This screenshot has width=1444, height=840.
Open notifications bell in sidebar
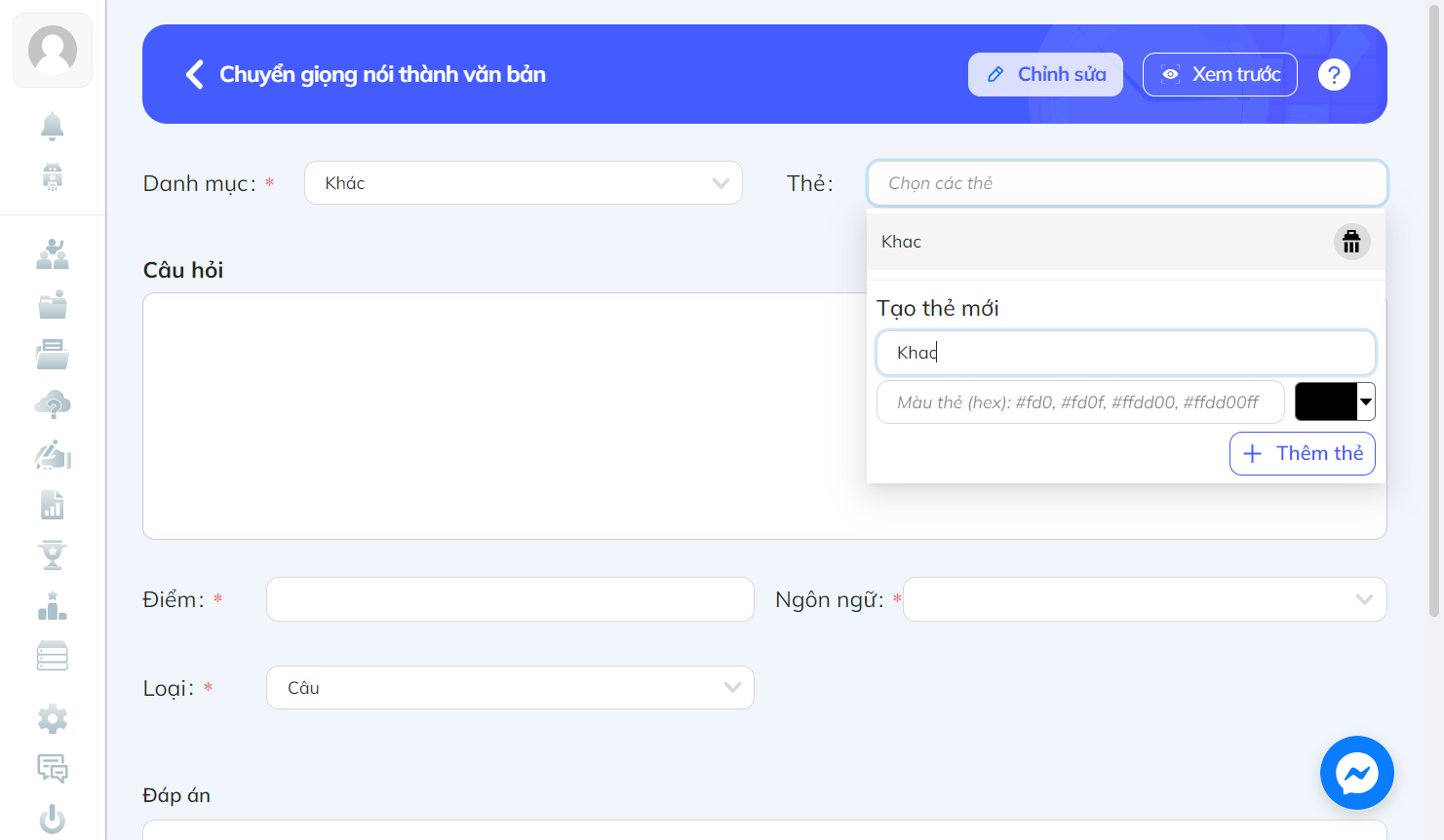pyautogui.click(x=53, y=127)
